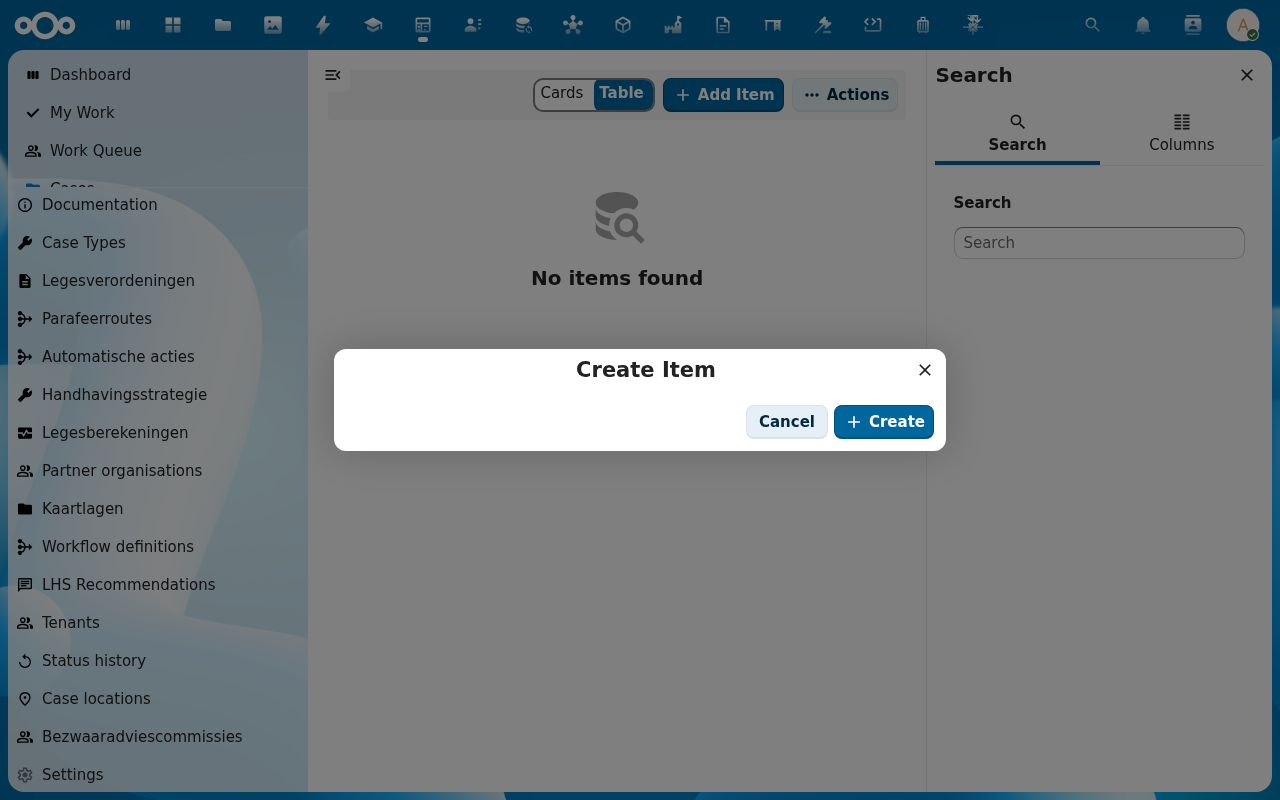This screenshot has width=1280, height=800.
Task: Open the Files folder app in top bar
Action: coord(223,25)
